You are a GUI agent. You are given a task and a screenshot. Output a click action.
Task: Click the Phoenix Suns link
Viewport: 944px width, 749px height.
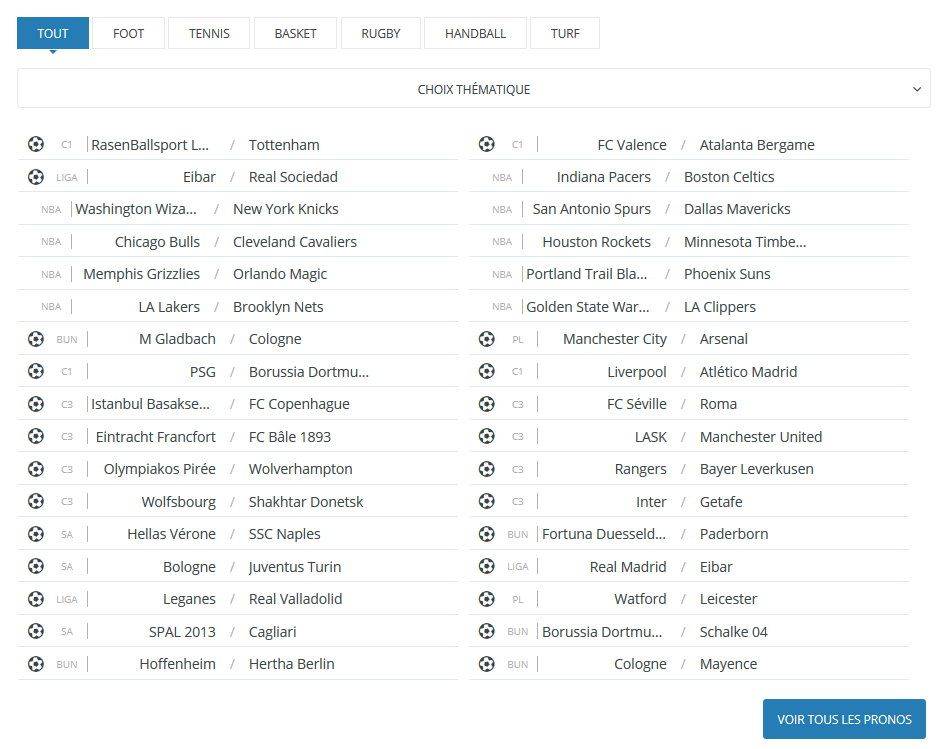pos(727,274)
